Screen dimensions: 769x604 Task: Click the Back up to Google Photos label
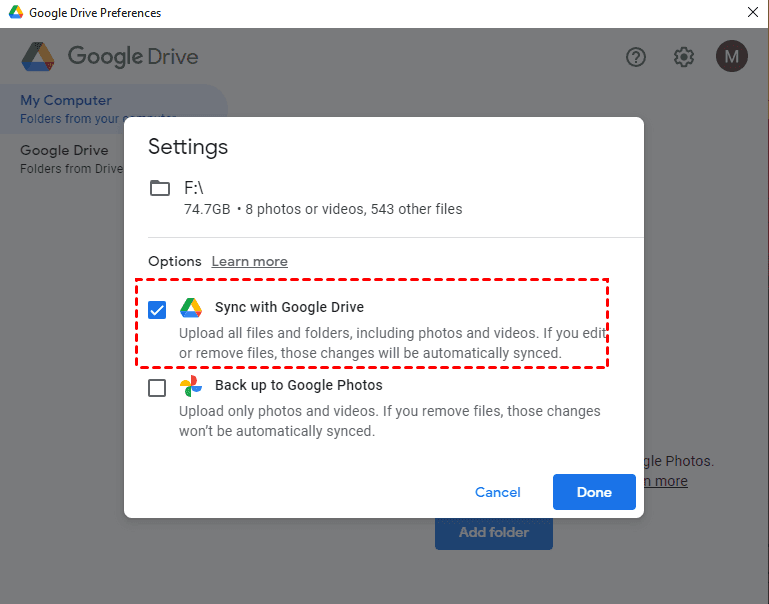click(298, 386)
